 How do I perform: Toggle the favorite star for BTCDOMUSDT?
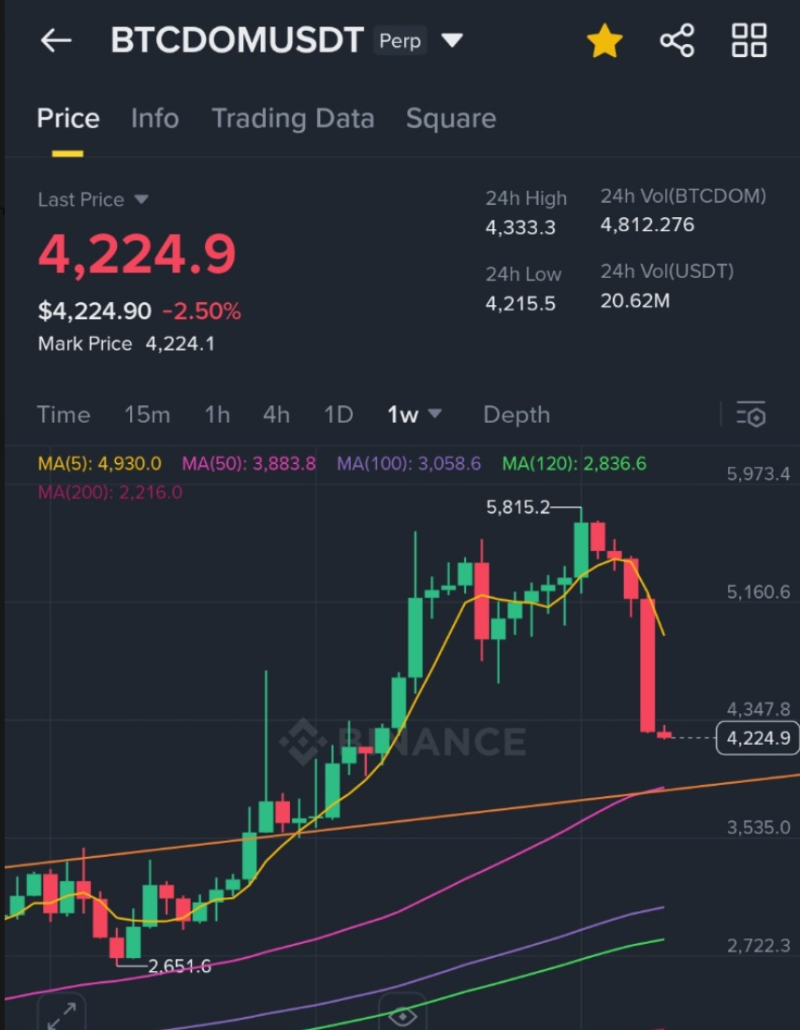[x=604, y=41]
